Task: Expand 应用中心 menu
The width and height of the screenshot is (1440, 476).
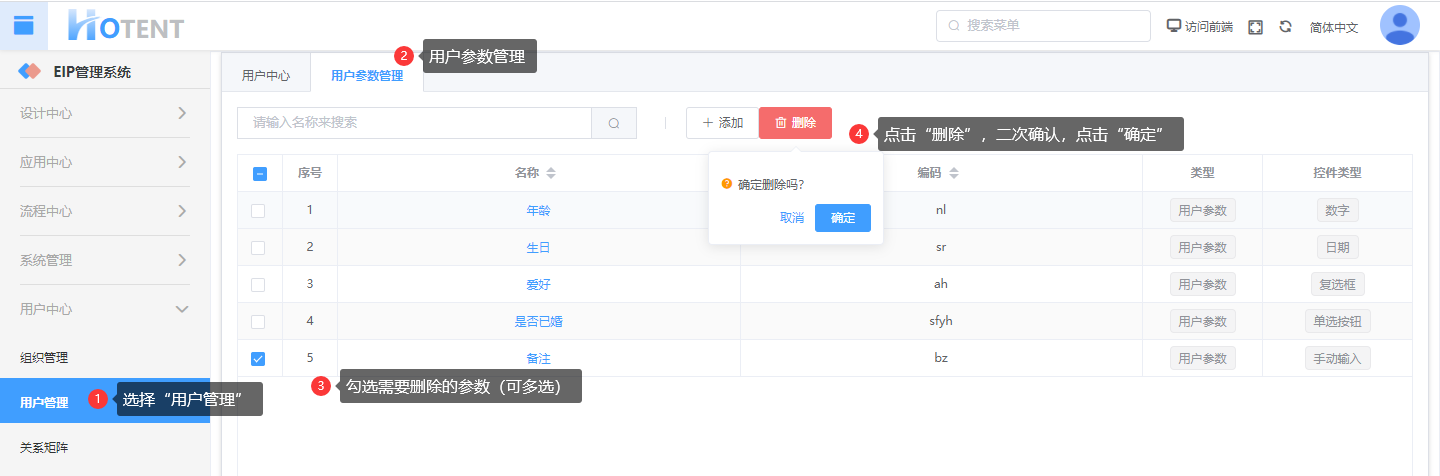Action: 104,162
